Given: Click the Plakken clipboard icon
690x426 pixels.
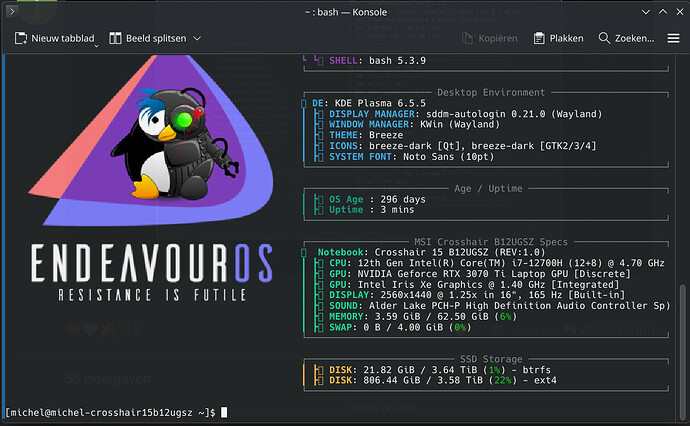Looking at the screenshot, I should pos(539,38).
